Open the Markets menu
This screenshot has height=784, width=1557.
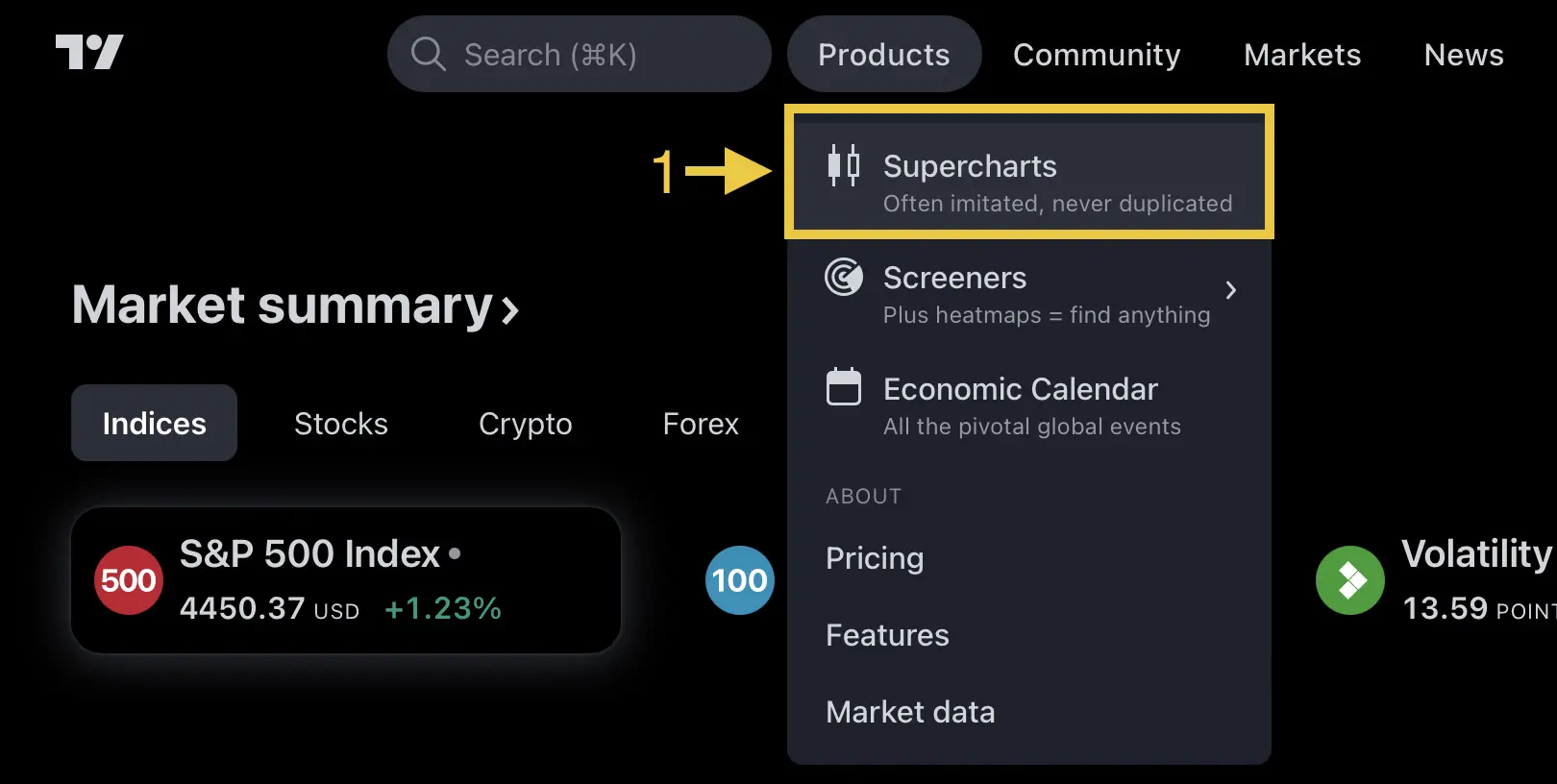coord(1301,54)
